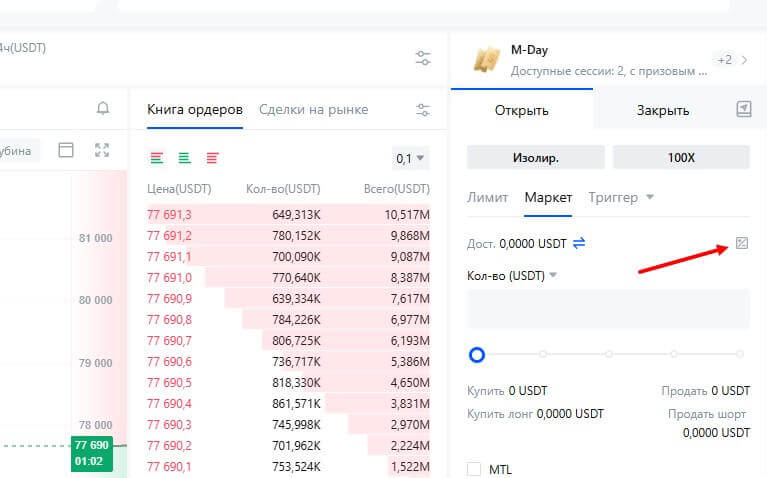Click the Изолир. margin mode button
The width and height of the screenshot is (767, 478).
[535, 157]
